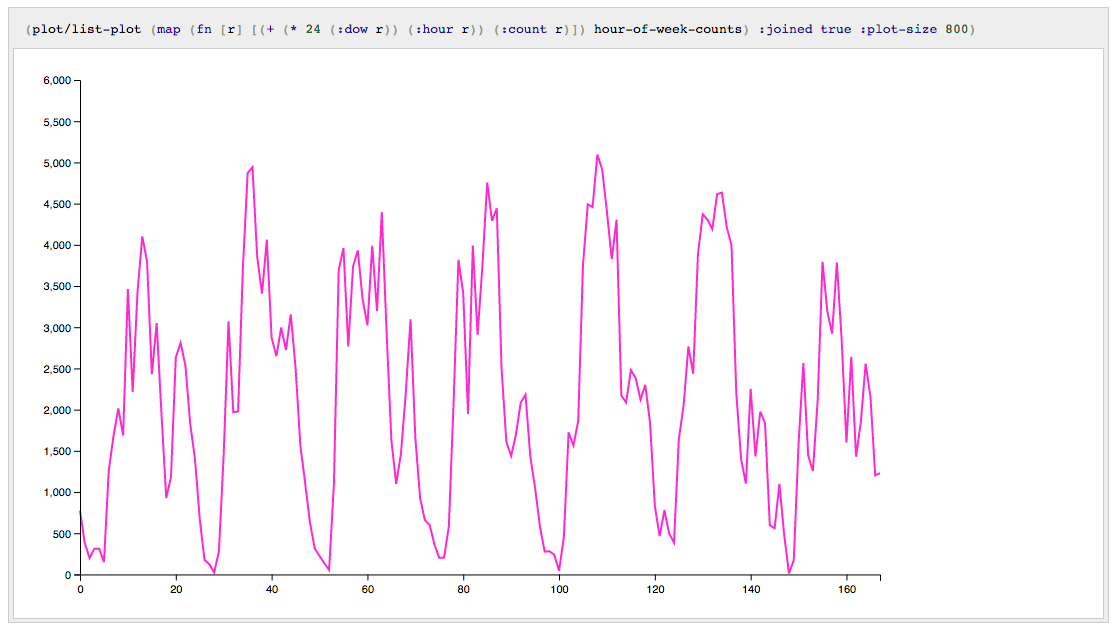Select the 'map' function in the code
The width and height of the screenshot is (1113, 628).
[169, 29]
